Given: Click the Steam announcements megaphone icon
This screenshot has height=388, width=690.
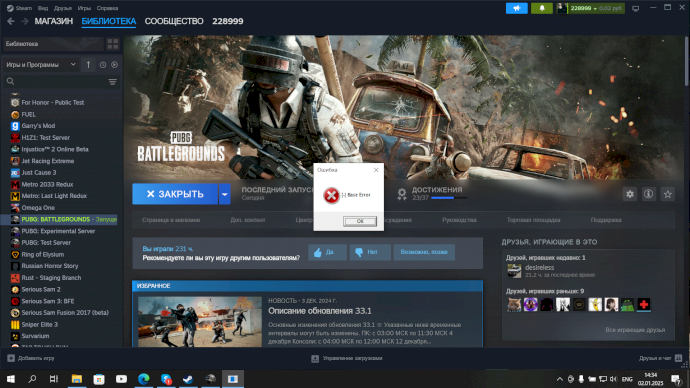Looking at the screenshot, I should [517, 8].
